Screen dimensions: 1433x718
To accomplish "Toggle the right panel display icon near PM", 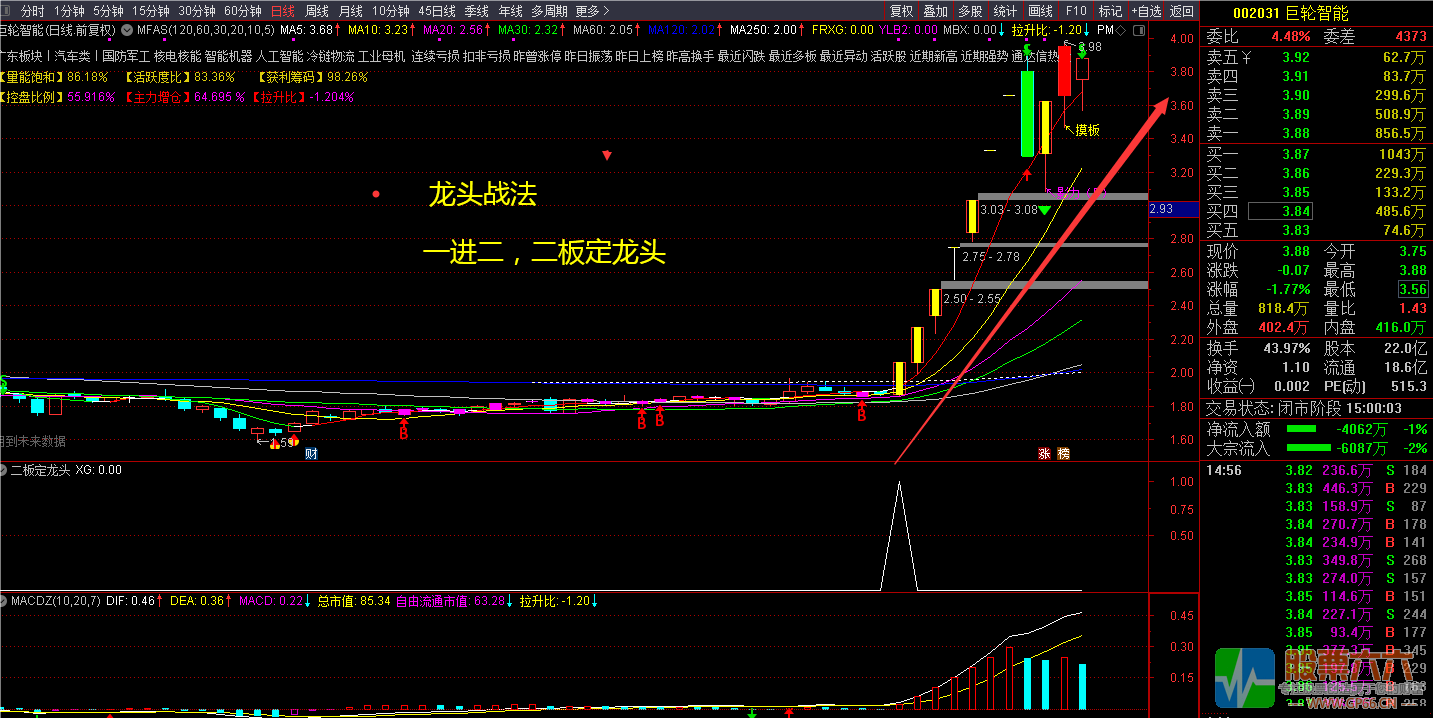I will pyautogui.click(x=1140, y=30).
